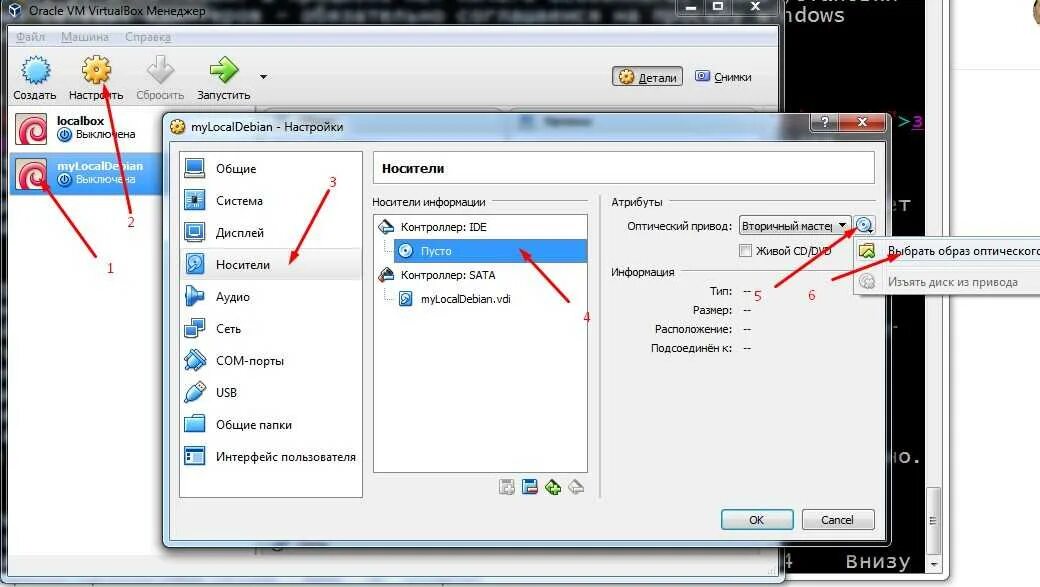This screenshot has height=587, width=1040.
Task: Select the myLocalDebian virtual machine
Action: click(x=86, y=172)
